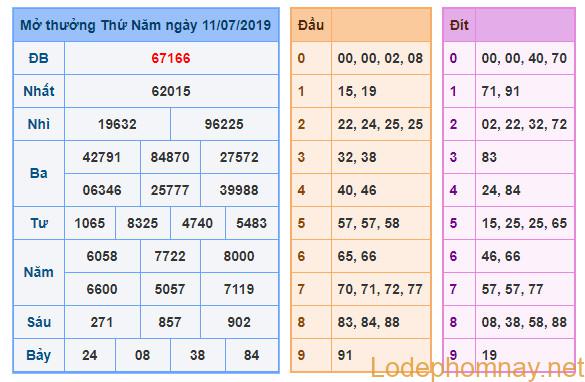585x382 pixels.
Task: Click Ba prize number 84870
Action: click(170, 157)
